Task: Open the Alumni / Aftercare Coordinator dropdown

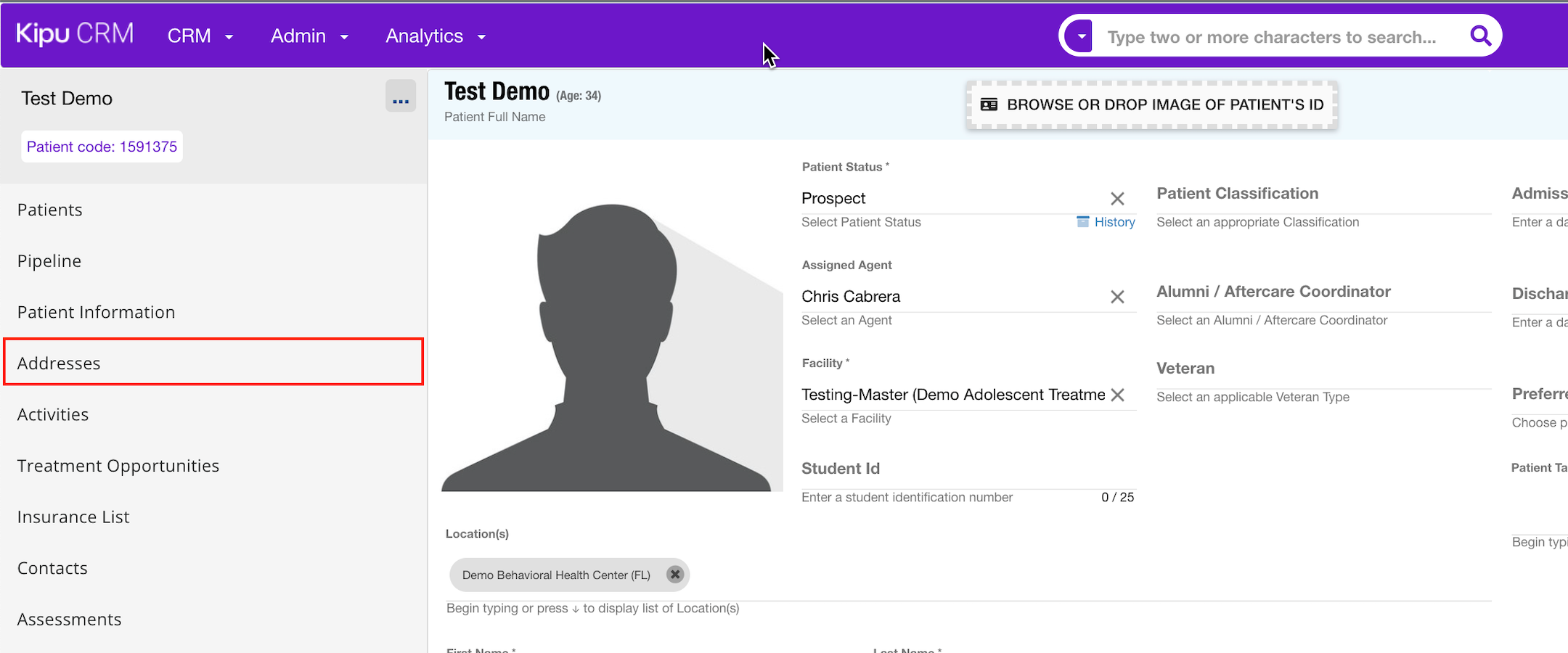Action: 1323,292
